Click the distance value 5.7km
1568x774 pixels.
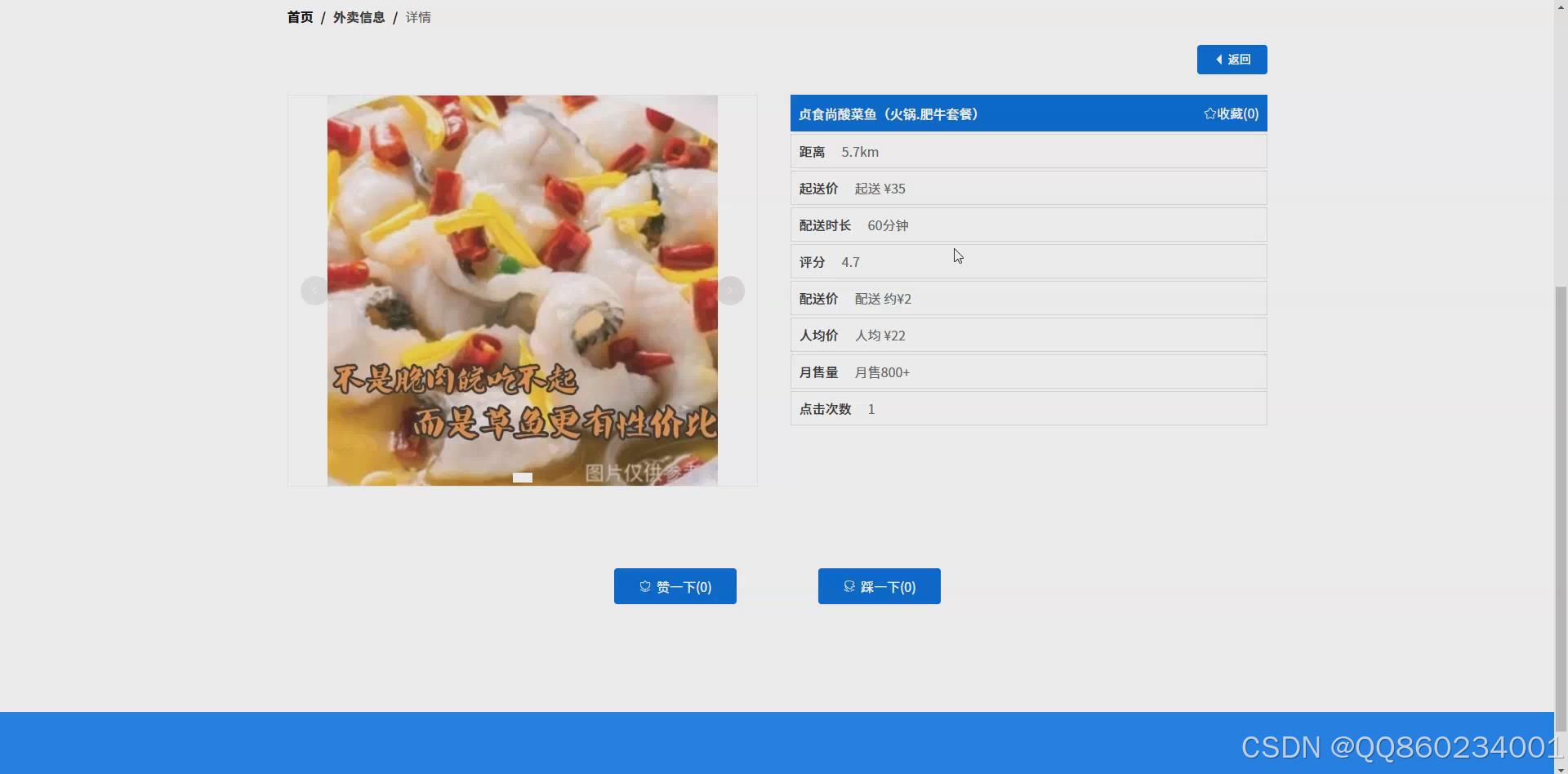coord(860,152)
